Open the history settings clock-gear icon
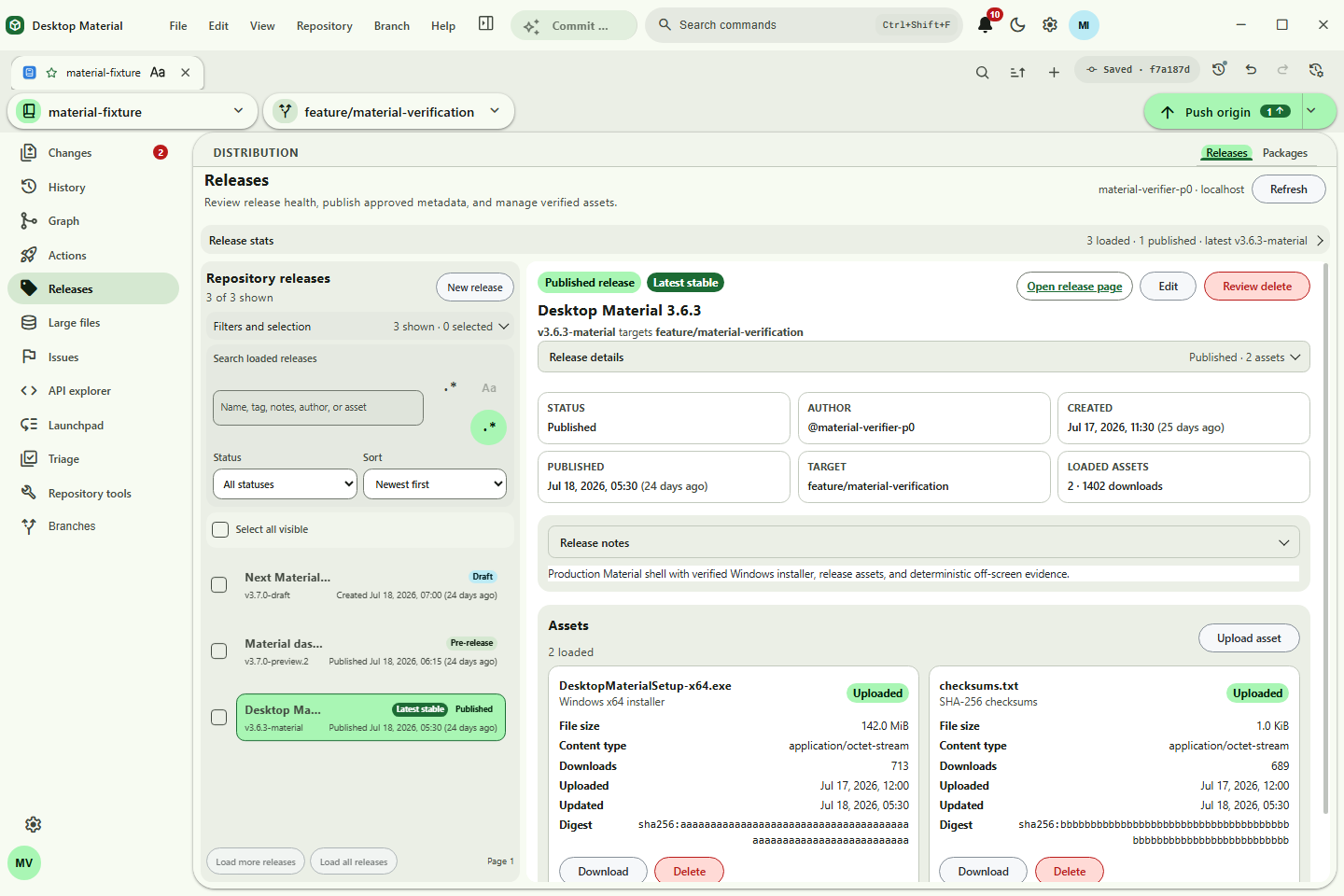 point(1316,70)
